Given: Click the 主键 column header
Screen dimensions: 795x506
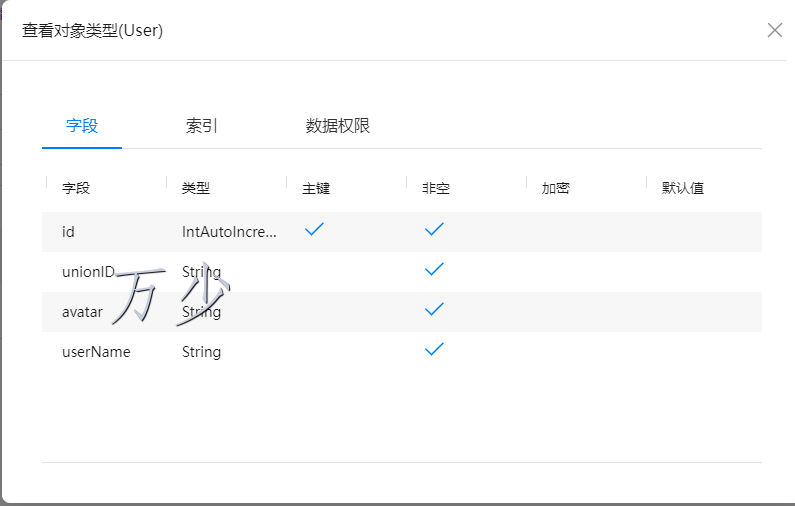Looking at the screenshot, I should [x=316, y=189].
